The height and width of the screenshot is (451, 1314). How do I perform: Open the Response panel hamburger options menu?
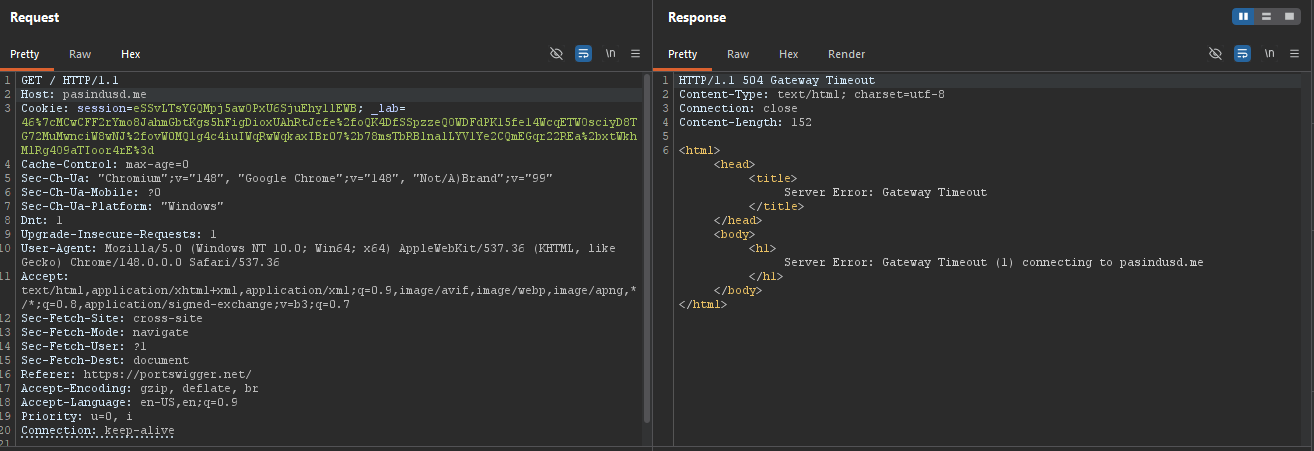[1294, 53]
